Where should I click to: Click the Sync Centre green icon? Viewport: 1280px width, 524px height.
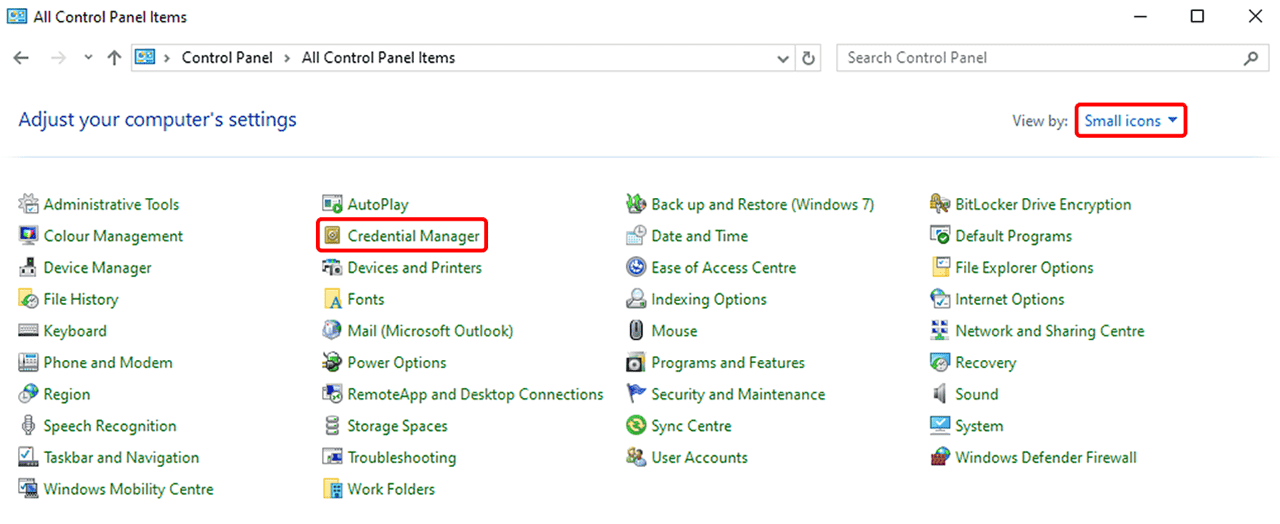coord(636,426)
